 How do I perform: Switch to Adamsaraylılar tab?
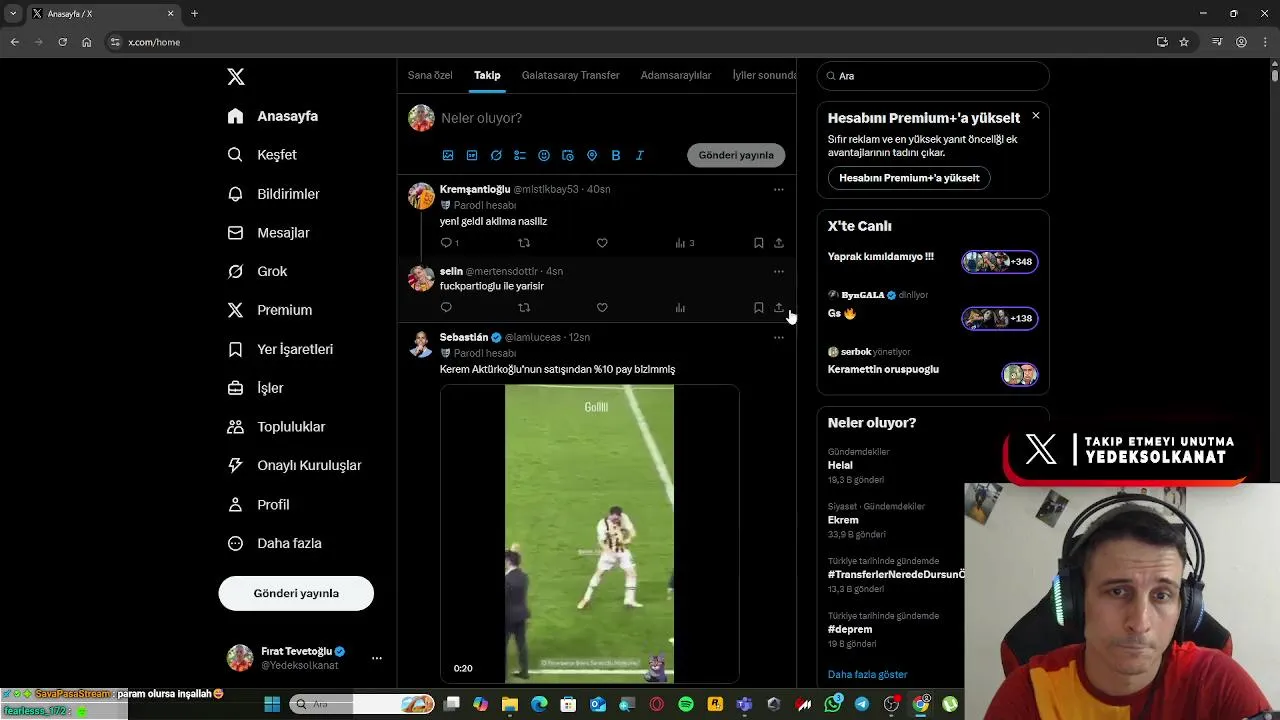click(676, 75)
